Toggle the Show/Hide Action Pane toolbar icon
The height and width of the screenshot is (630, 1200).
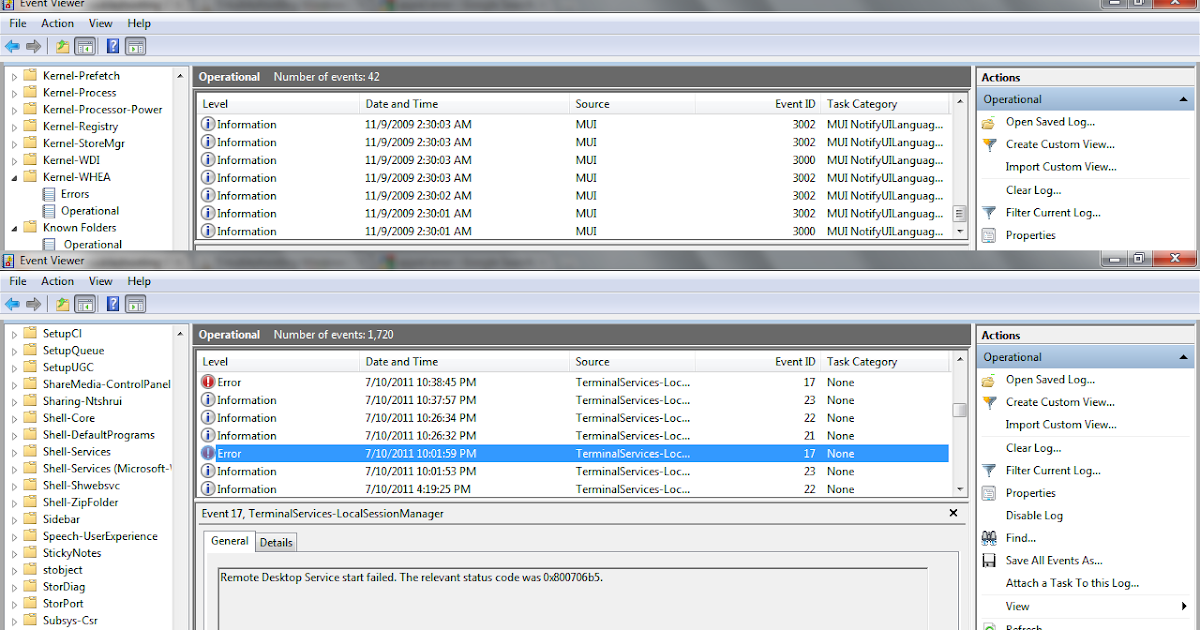[x=135, y=303]
